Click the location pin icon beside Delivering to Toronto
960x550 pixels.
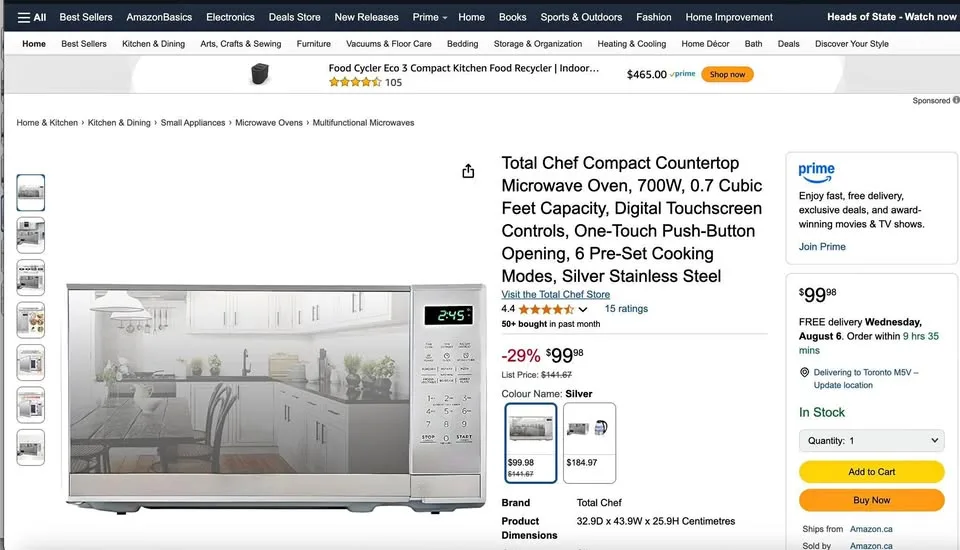tap(804, 372)
